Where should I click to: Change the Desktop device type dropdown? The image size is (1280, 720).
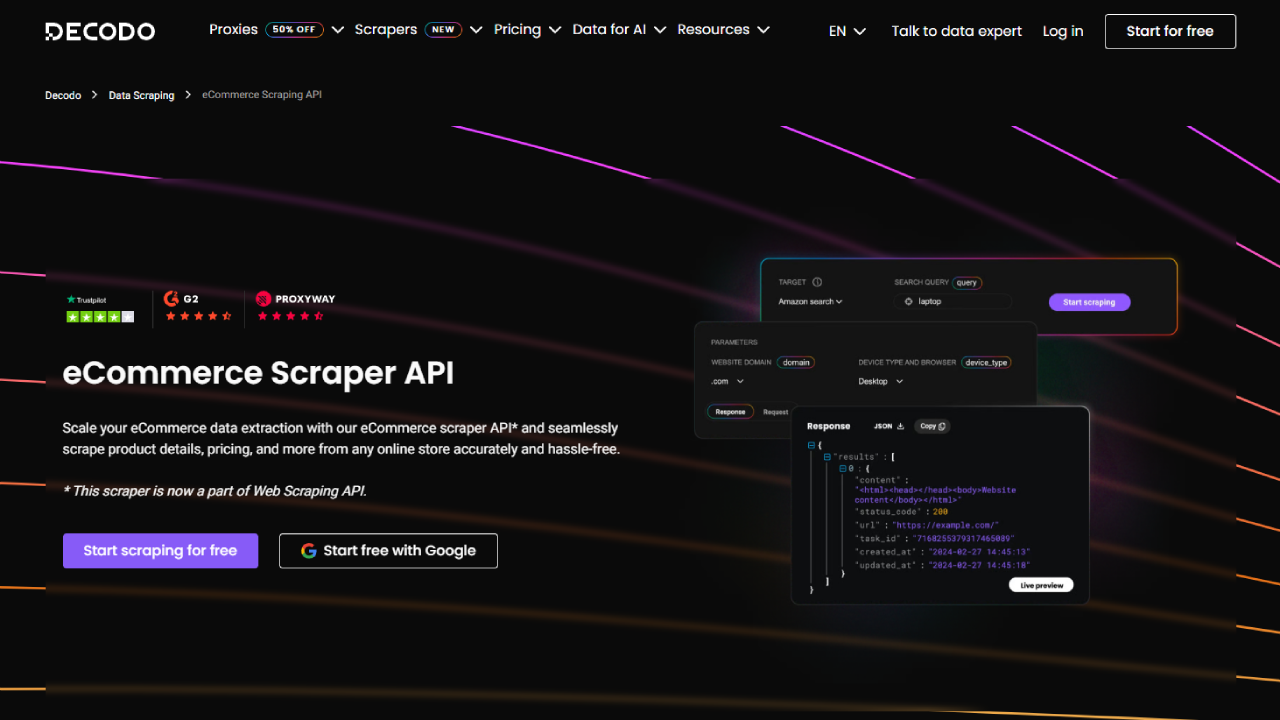click(x=880, y=381)
